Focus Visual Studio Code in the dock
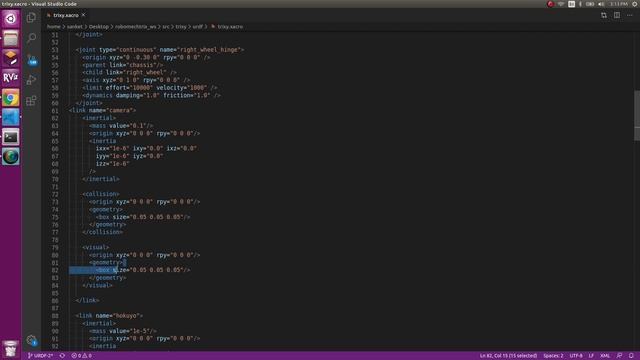640x360 pixels. point(11,117)
